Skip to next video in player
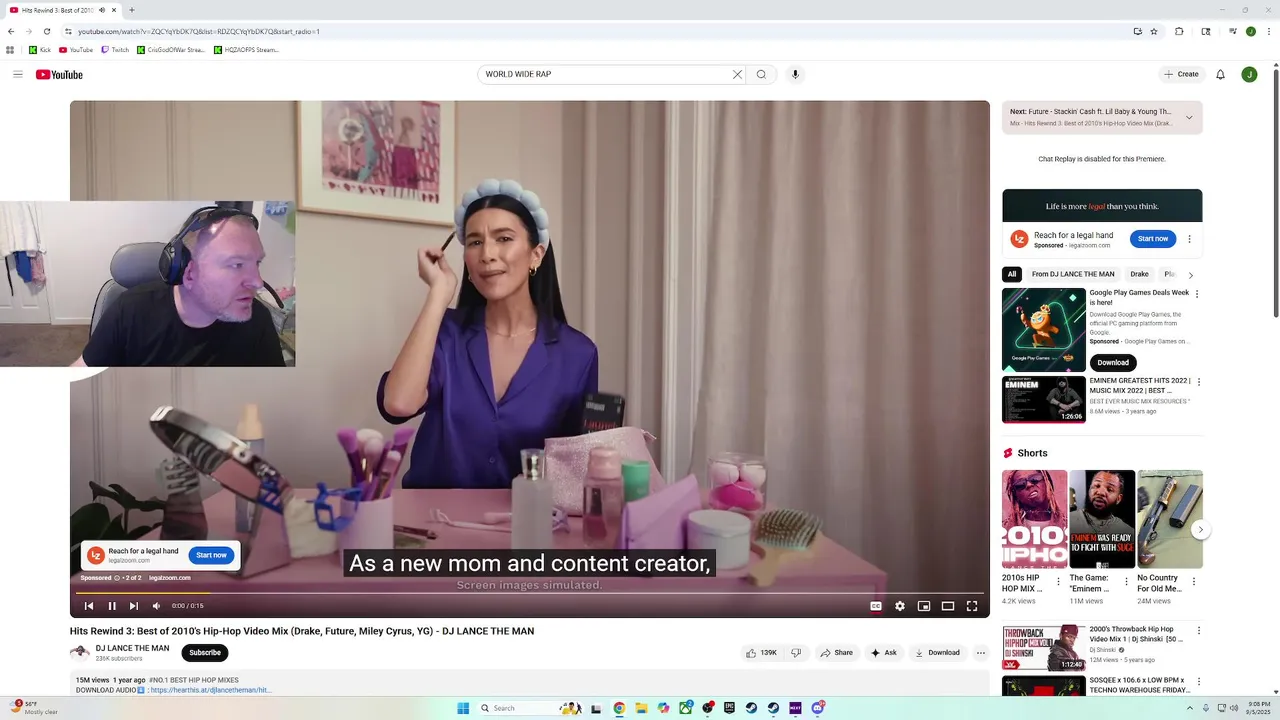This screenshot has width=1280, height=720. [134, 606]
